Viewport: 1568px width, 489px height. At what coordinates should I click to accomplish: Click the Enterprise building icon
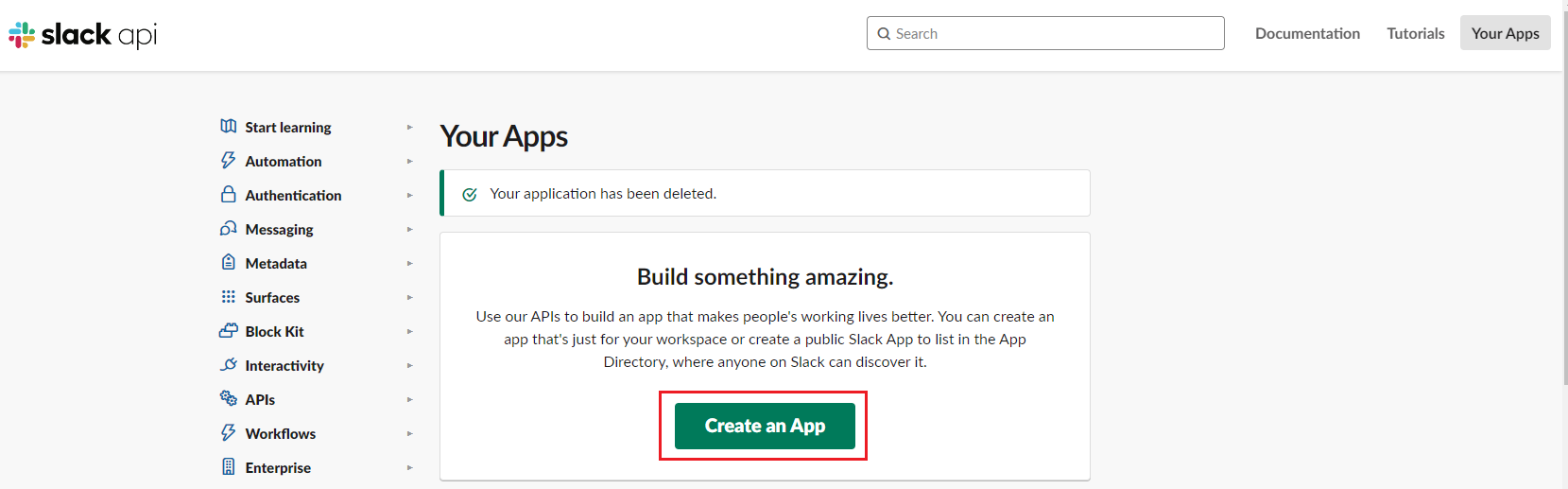coord(228,466)
